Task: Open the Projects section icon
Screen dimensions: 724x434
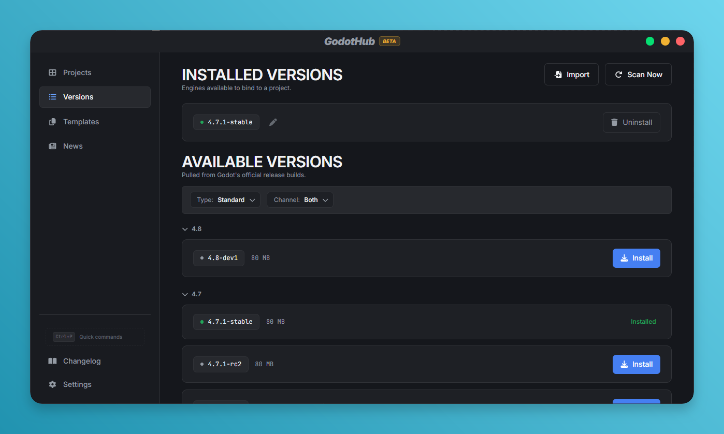Action: coord(53,72)
